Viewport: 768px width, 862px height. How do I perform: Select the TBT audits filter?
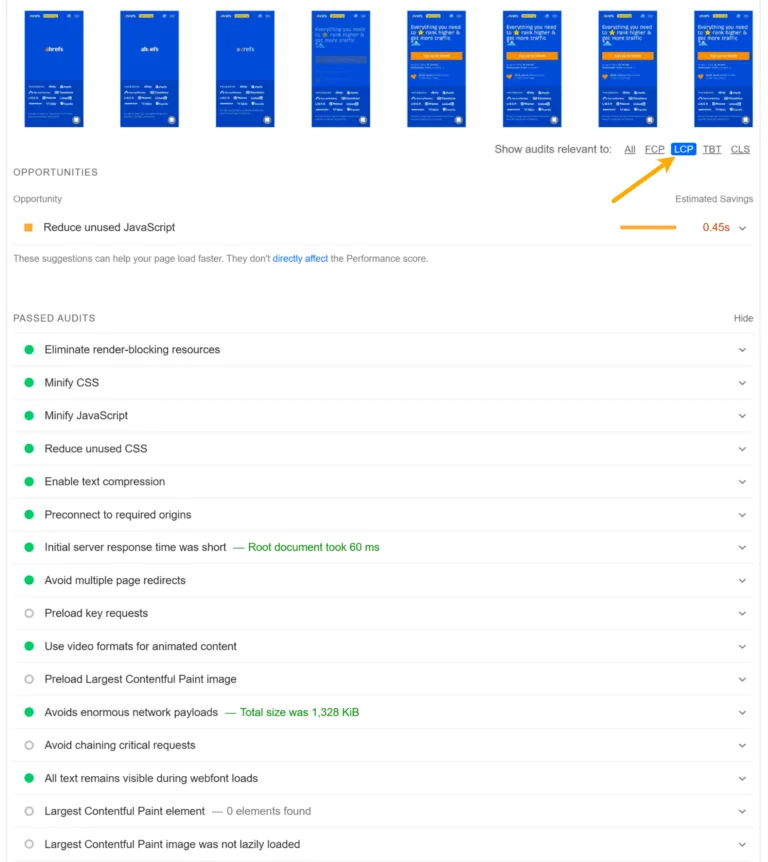coord(712,150)
